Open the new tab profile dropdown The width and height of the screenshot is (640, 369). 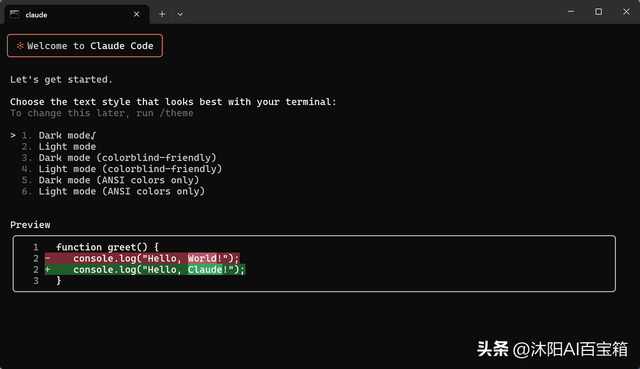click(x=180, y=14)
